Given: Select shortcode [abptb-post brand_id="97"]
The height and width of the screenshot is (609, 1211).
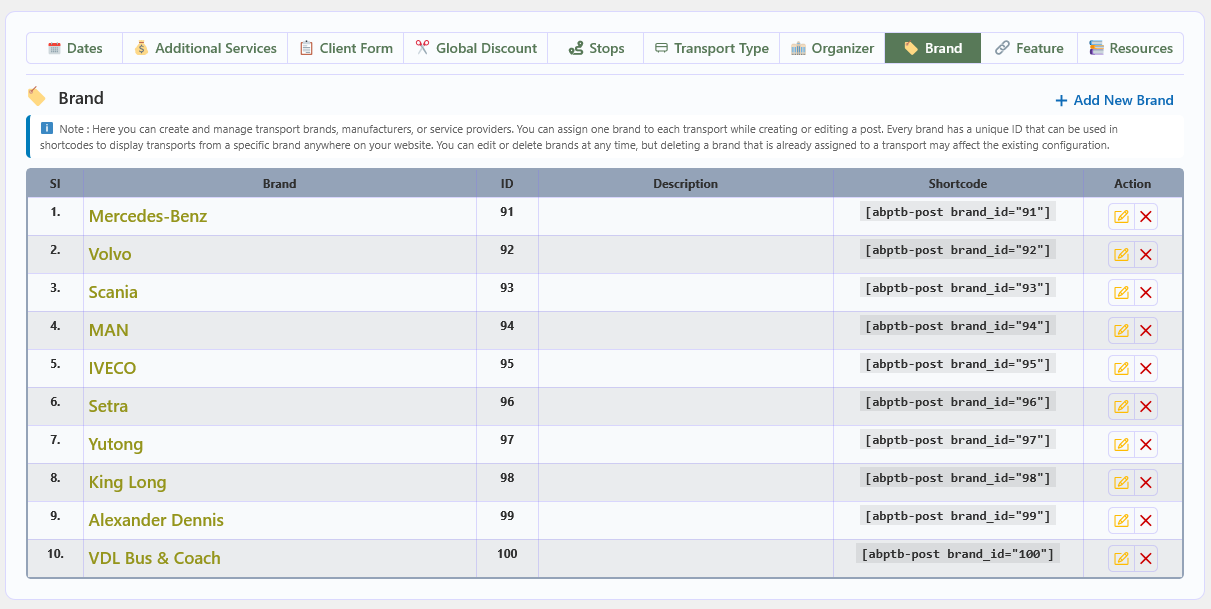Looking at the screenshot, I should click(958, 440).
